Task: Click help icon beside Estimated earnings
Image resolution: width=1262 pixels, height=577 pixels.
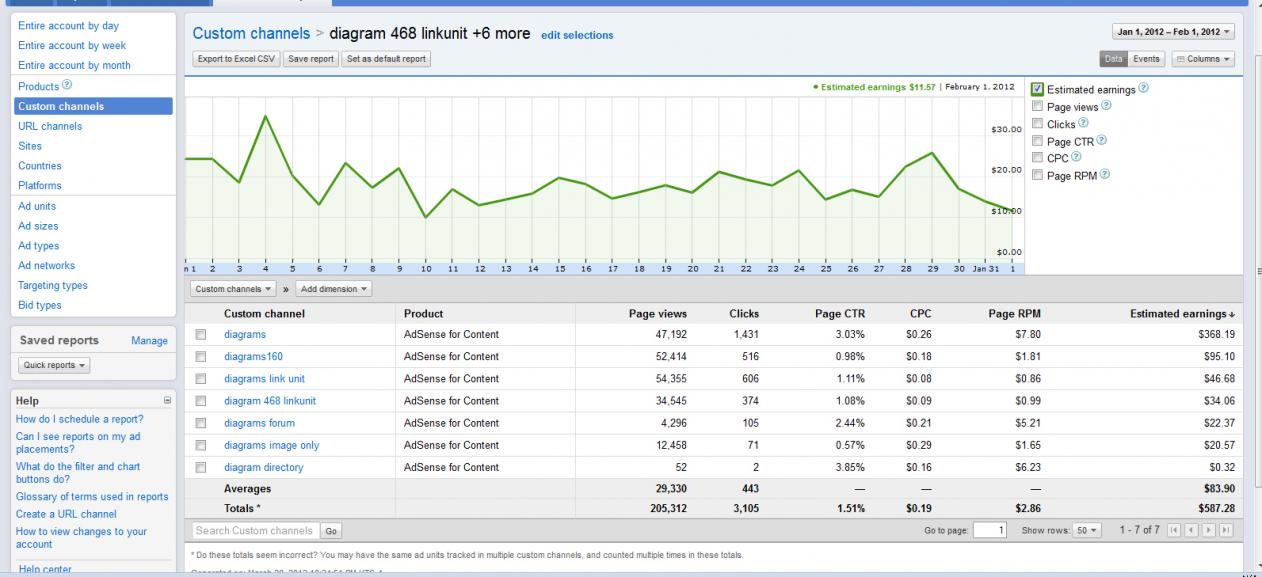Action: [1143, 89]
